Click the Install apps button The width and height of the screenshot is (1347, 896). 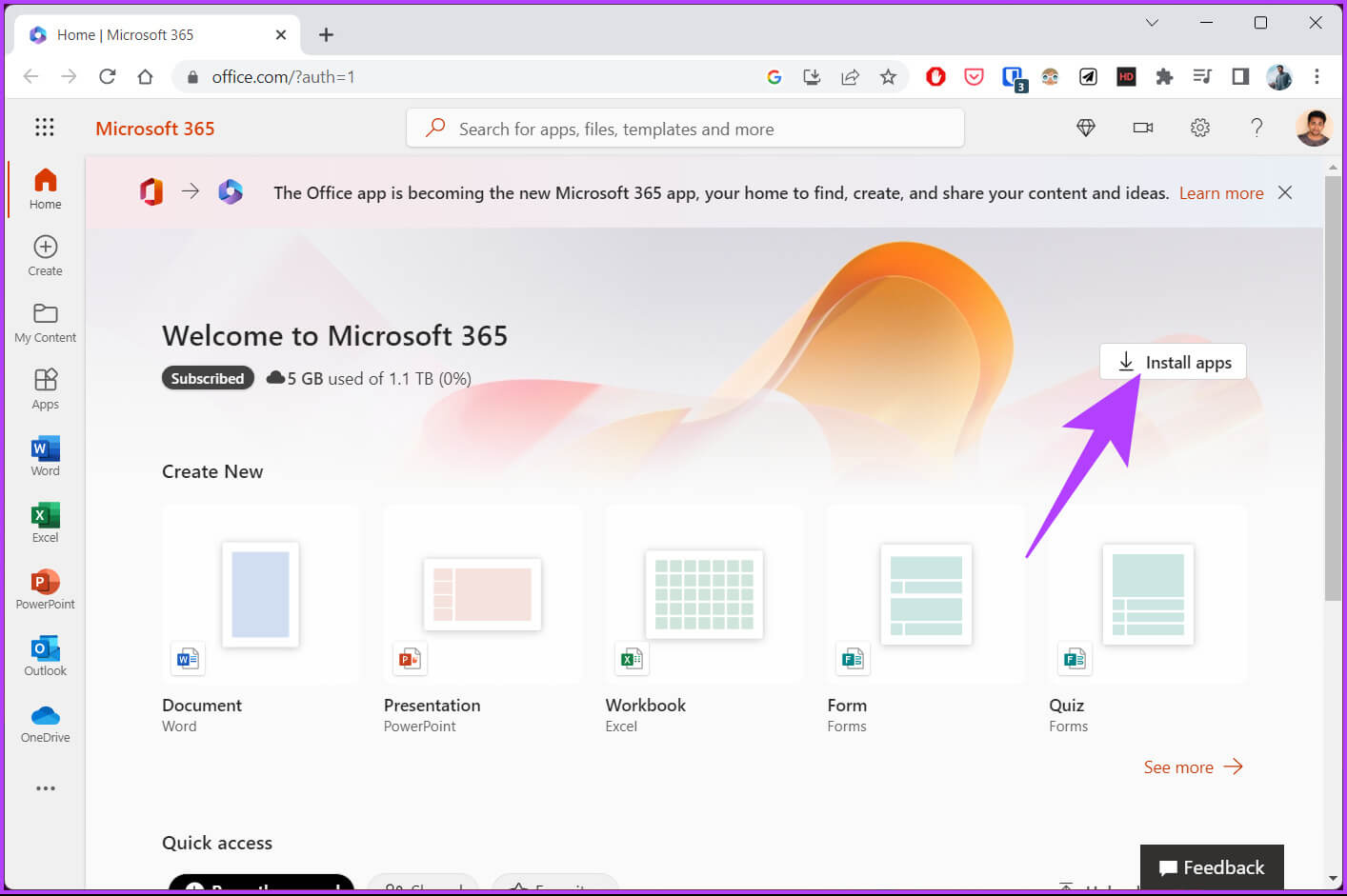click(1173, 362)
